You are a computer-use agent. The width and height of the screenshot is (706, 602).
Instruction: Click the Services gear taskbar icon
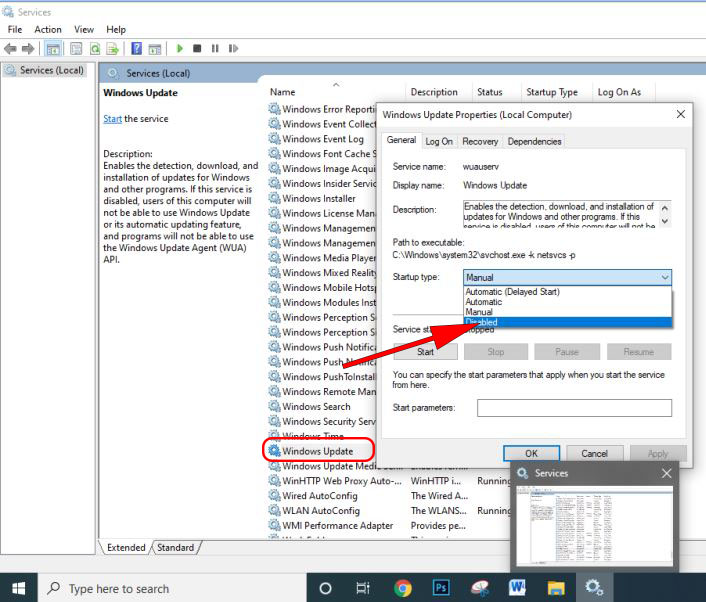pyautogui.click(x=594, y=588)
